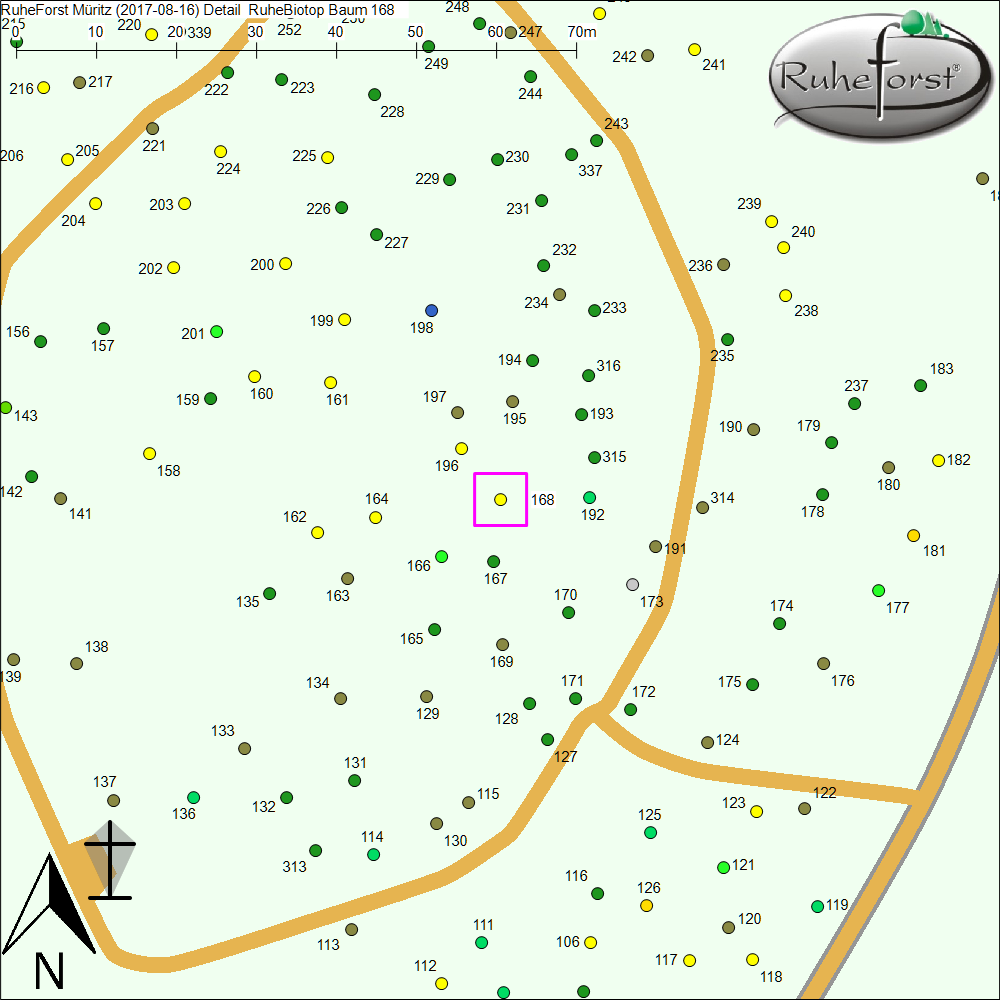
Task: Select the olive tree marker 137
Action: (x=113, y=800)
